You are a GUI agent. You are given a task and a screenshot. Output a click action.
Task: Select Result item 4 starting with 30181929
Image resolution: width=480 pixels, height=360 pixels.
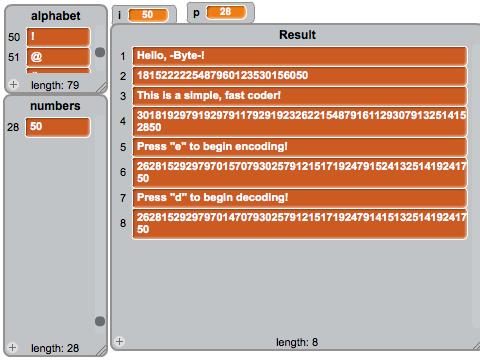300,122
